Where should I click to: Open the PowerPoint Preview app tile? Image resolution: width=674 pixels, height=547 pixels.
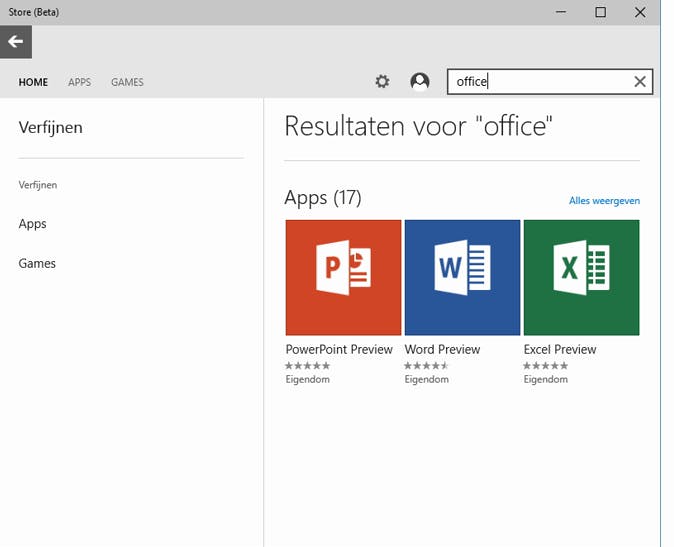coord(343,278)
